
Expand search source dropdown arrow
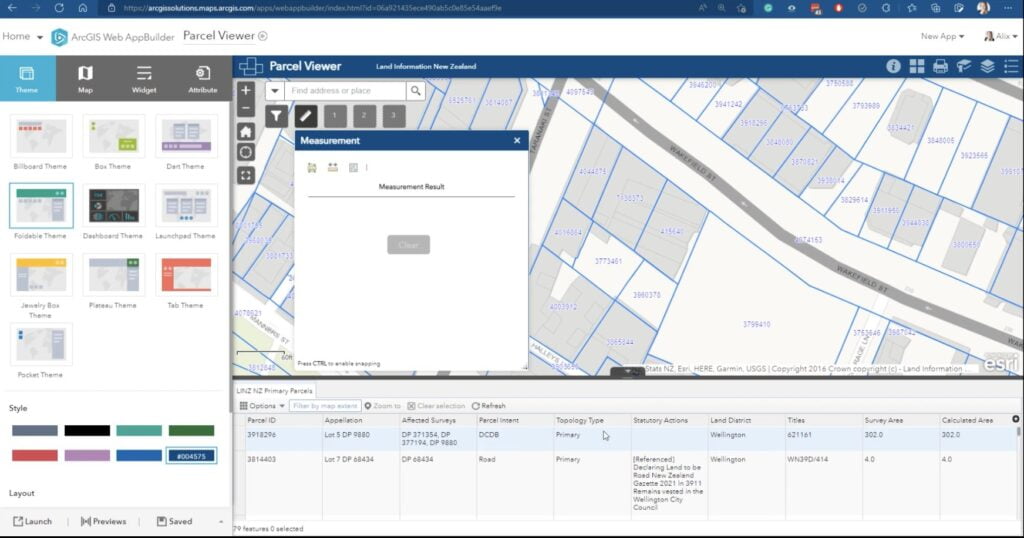(274, 91)
